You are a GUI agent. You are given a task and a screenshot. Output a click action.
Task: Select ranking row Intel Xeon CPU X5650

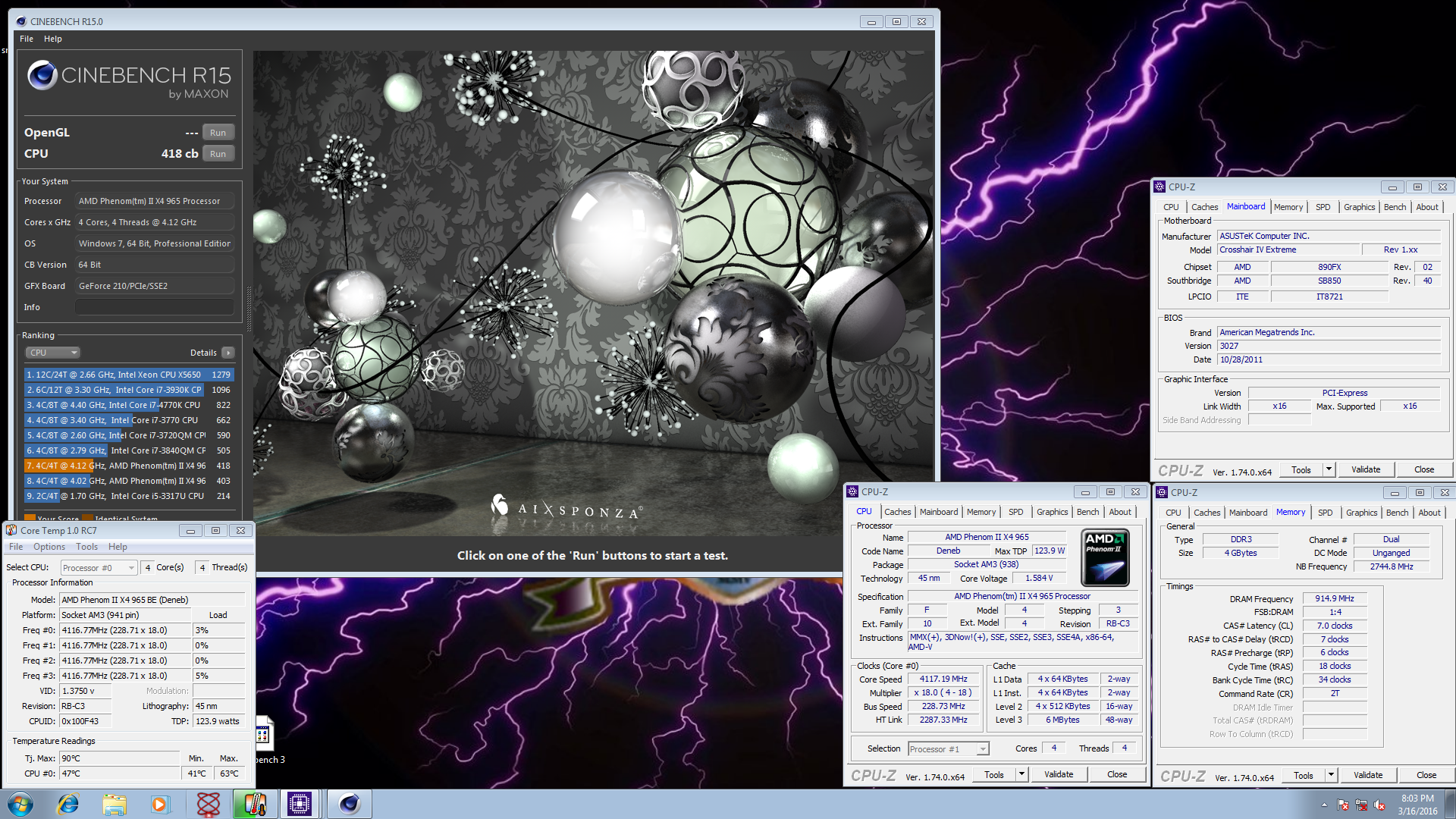pos(129,375)
